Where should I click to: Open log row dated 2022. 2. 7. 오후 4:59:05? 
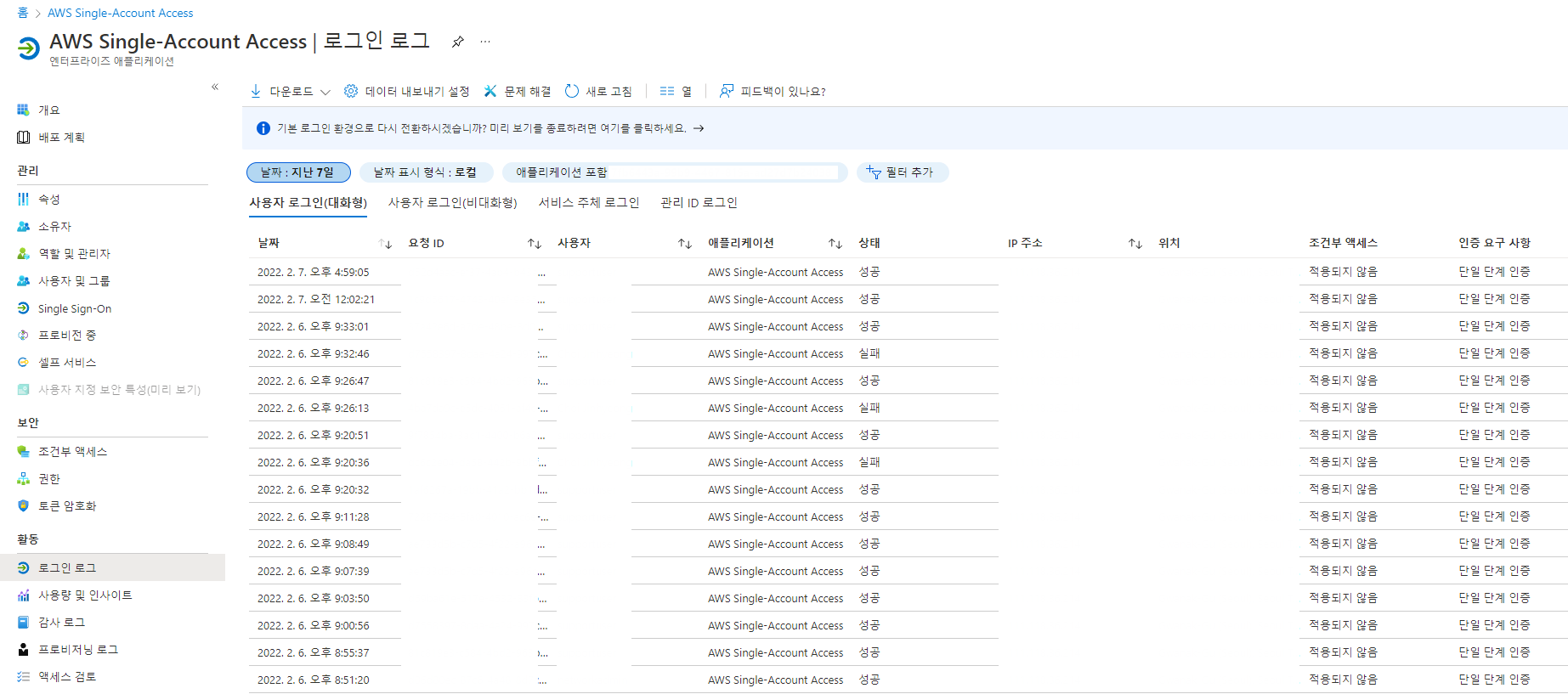[909, 272]
